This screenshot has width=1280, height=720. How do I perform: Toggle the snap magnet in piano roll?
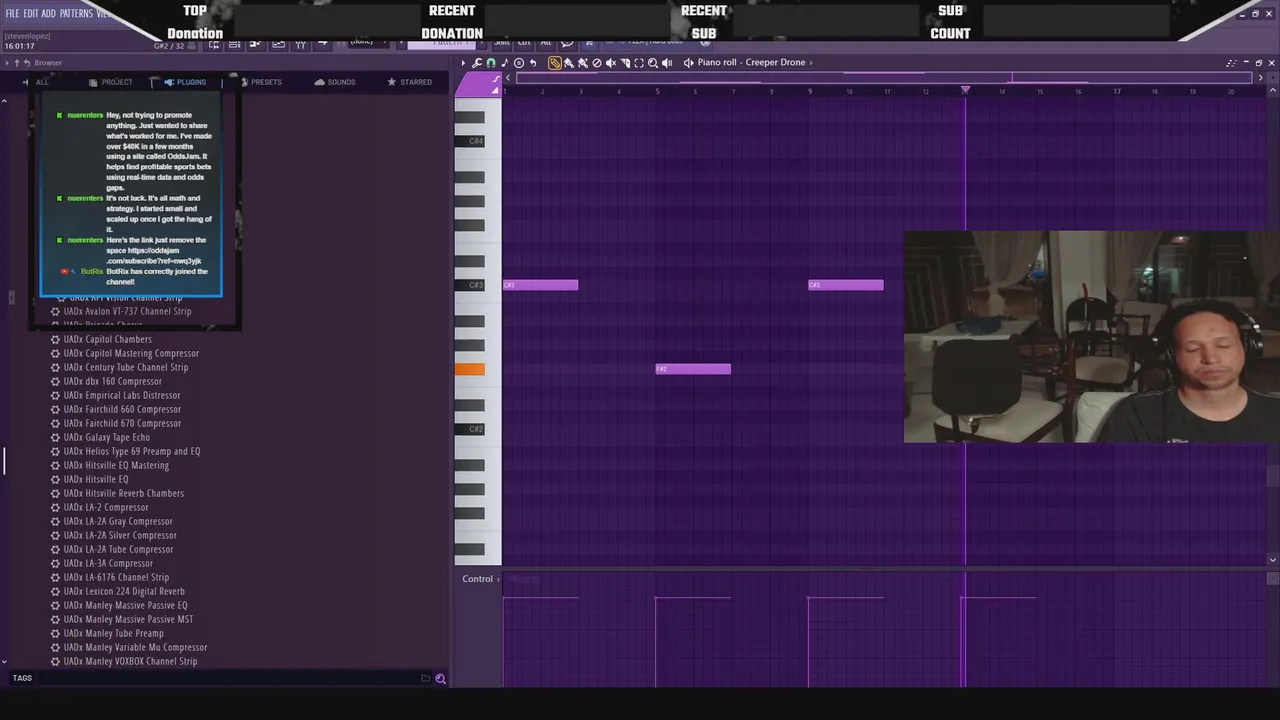coord(490,63)
